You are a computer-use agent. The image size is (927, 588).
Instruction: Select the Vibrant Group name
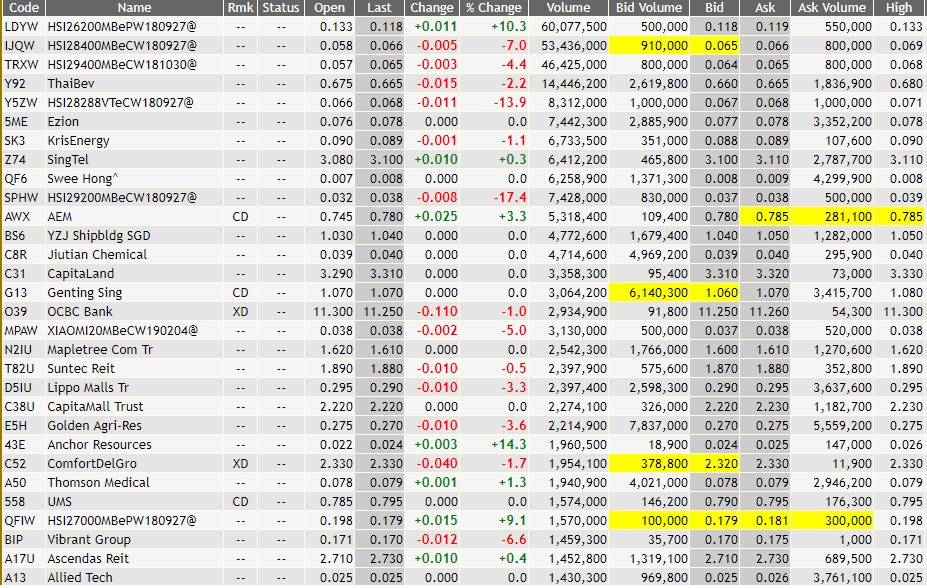89,540
